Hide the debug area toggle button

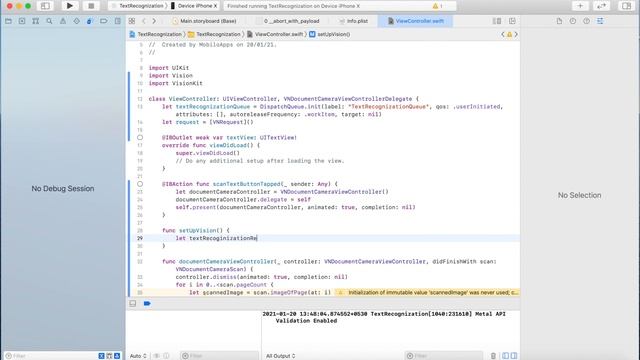tap(133, 303)
